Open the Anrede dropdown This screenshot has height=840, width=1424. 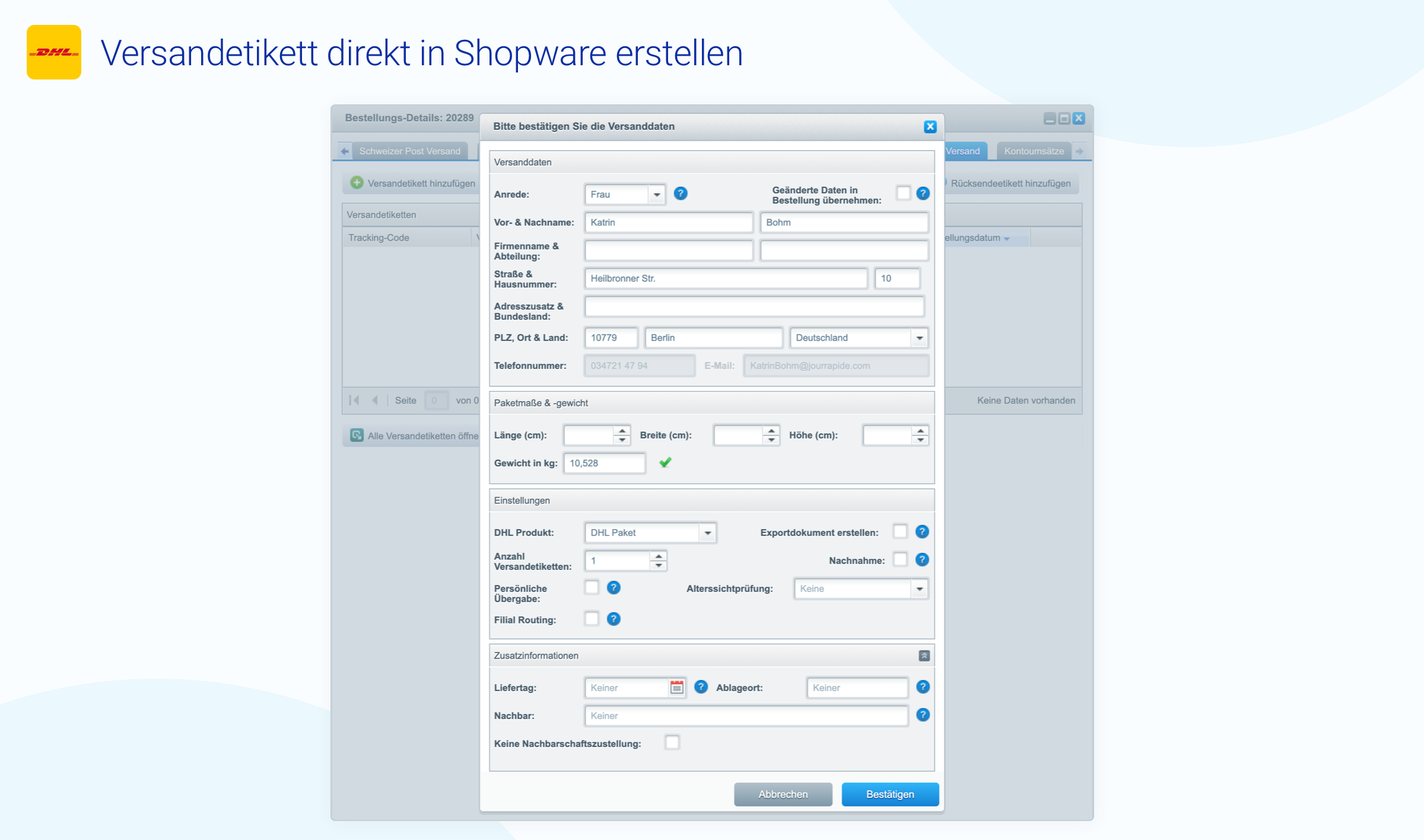point(657,195)
